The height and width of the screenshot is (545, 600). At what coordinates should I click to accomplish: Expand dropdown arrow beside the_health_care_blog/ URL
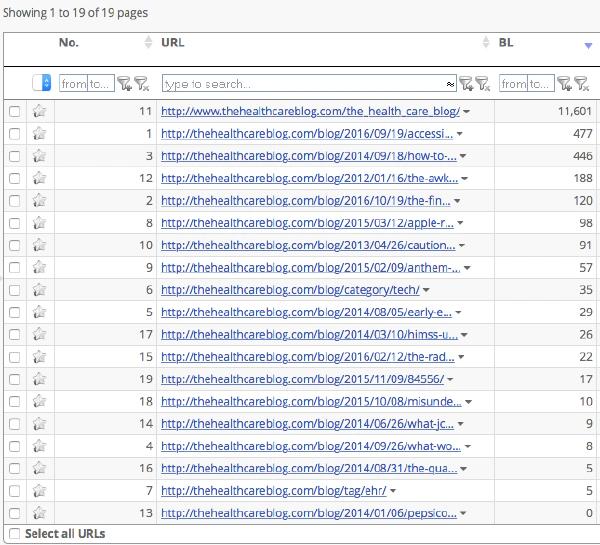point(466,112)
